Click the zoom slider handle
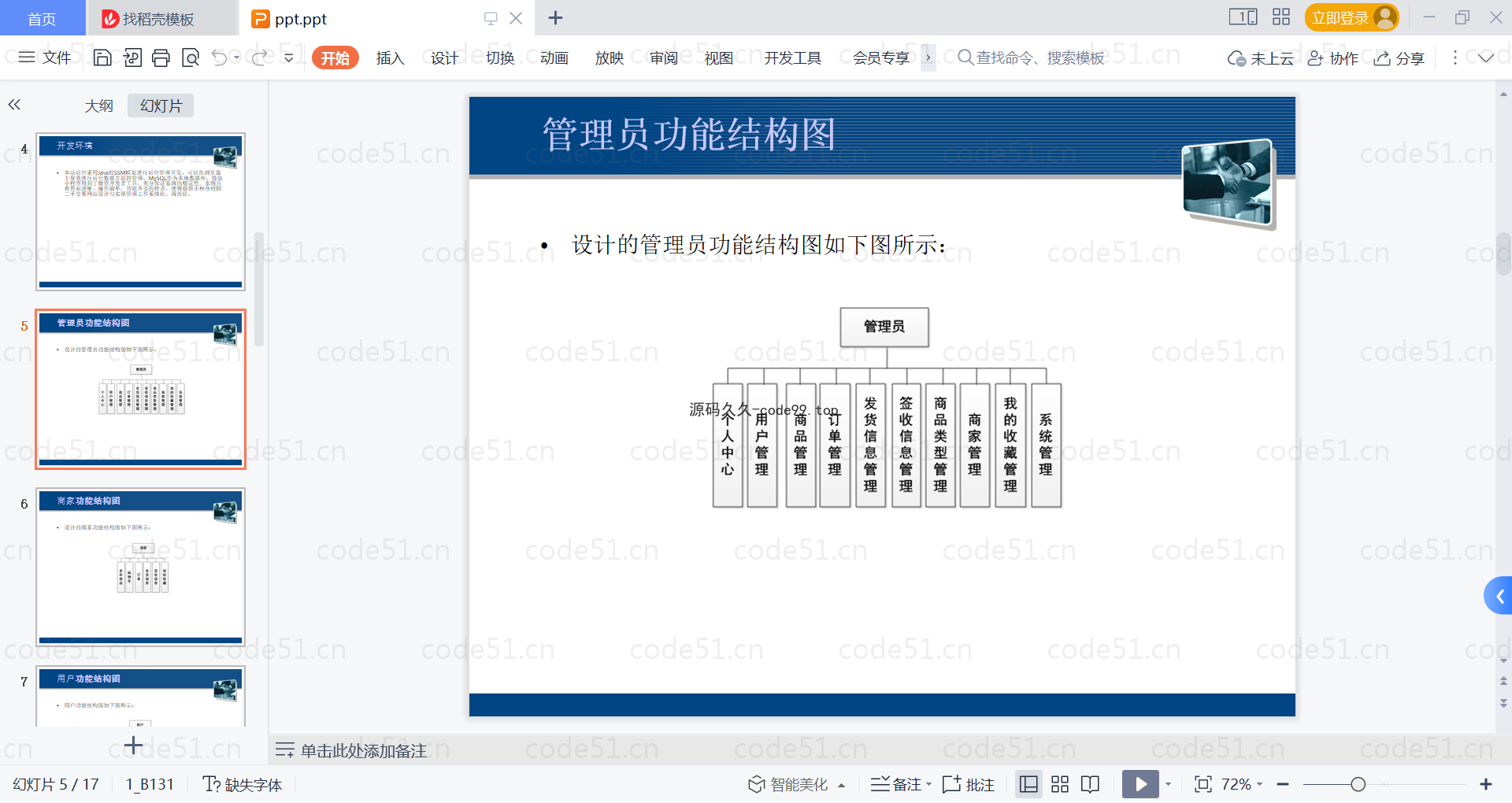The height and width of the screenshot is (803, 1512). (1358, 784)
